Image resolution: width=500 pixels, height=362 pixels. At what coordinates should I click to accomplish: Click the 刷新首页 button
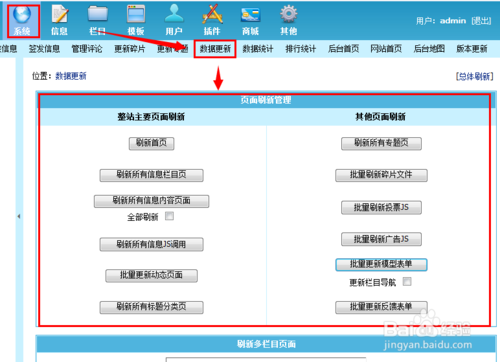(151, 143)
